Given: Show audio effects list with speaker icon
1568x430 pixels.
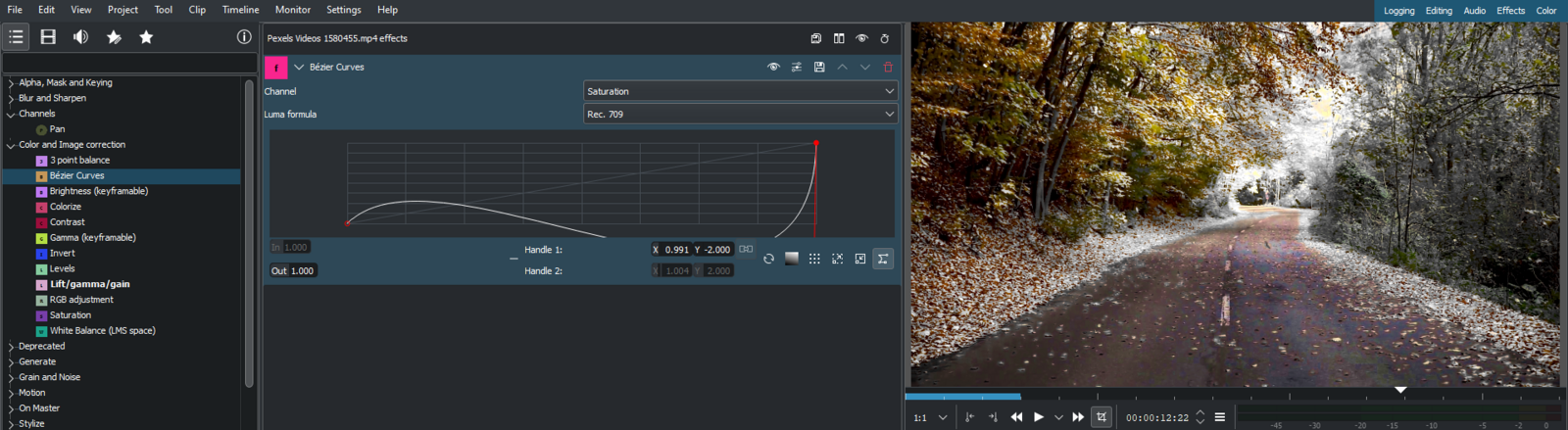Looking at the screenshot, I should pyautogui.click(x=80, y=37).
